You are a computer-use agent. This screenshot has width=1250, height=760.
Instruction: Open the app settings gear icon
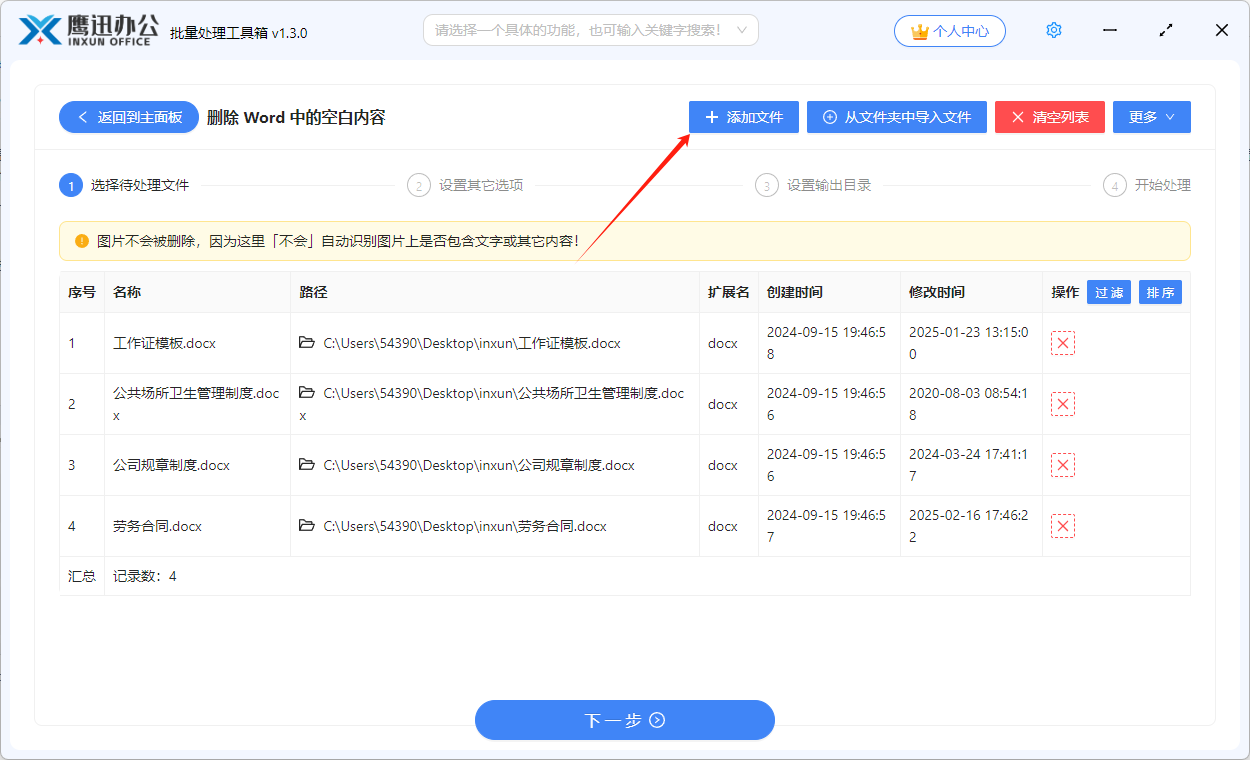click(x=1053, y=30)
